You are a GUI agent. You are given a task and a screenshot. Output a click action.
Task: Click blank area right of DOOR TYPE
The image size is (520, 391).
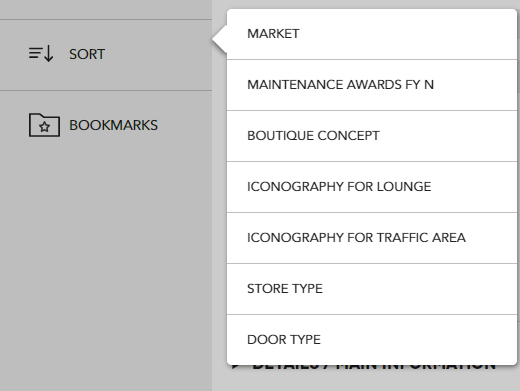tap(418, 340)
